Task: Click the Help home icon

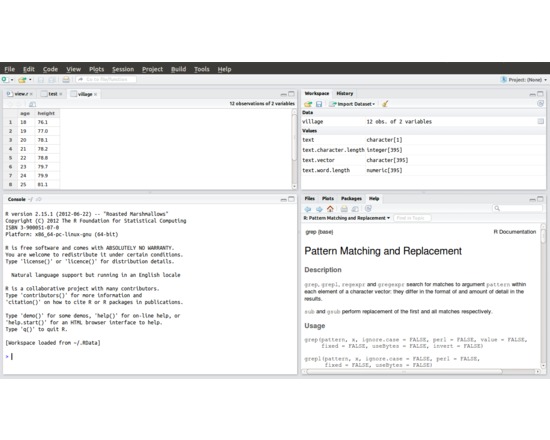Action: 330,209
